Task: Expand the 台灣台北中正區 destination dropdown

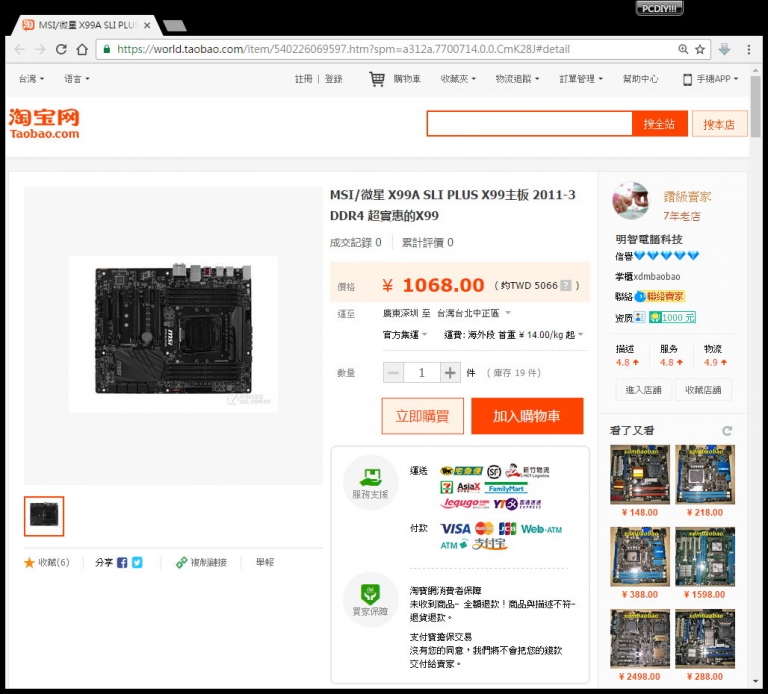Action: coord(474,313)
